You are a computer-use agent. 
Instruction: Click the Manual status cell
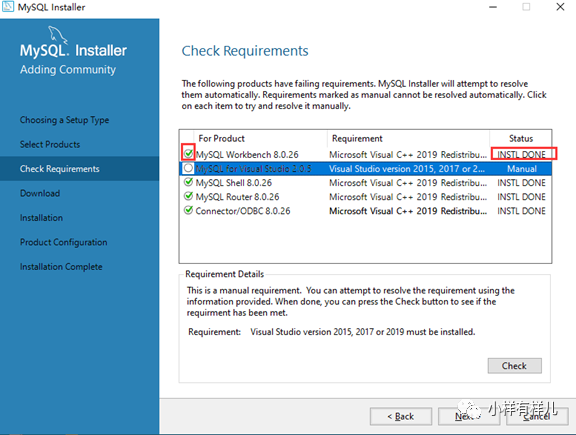click(522, 169)
